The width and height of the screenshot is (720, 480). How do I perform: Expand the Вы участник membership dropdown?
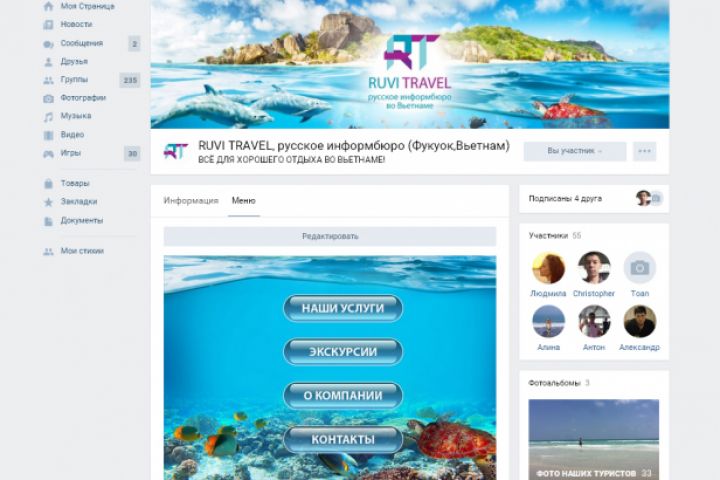pos(575,151)
